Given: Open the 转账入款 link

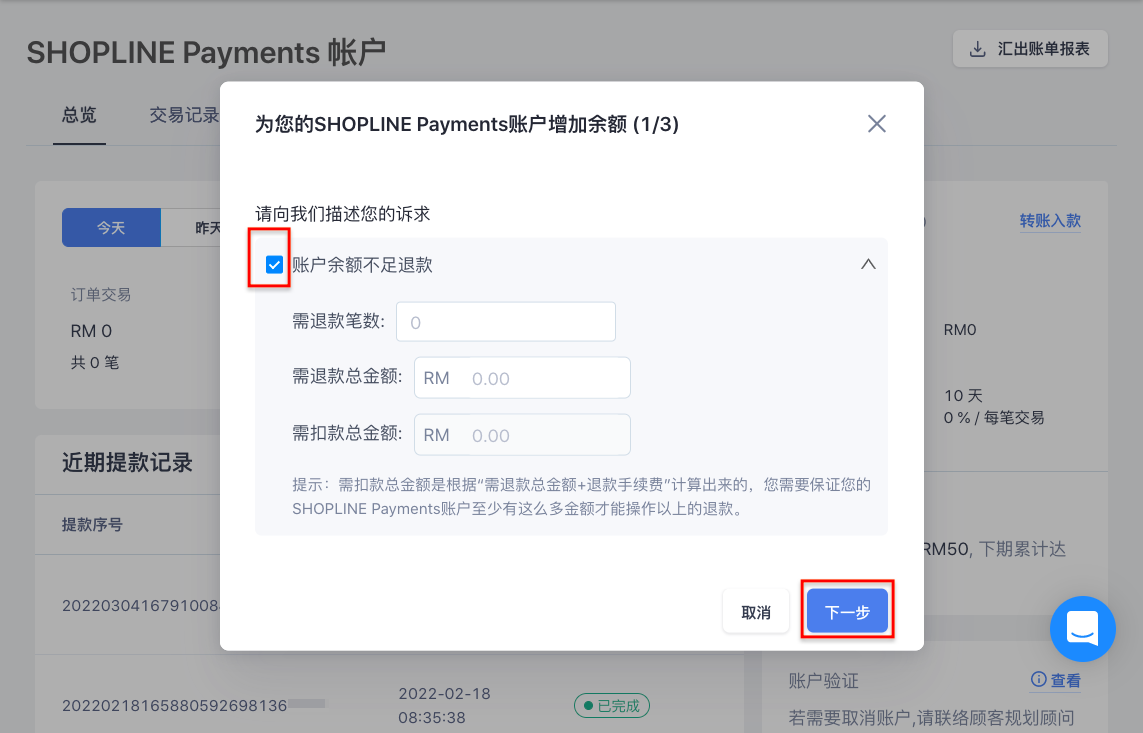Looking at the screenshot, I should [1050, 221].
